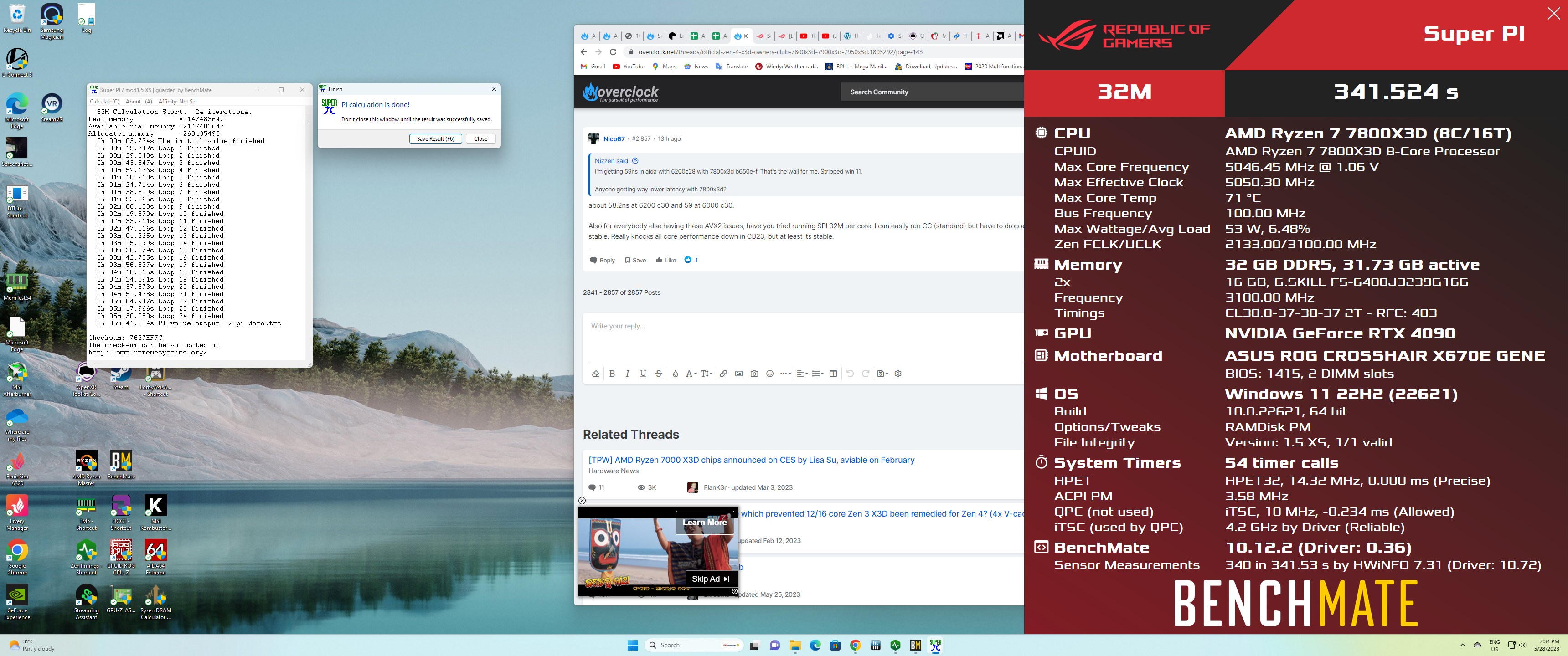Open the Gmail bookmark
This screenshot has height=656, width=1568.
point(593,67)
